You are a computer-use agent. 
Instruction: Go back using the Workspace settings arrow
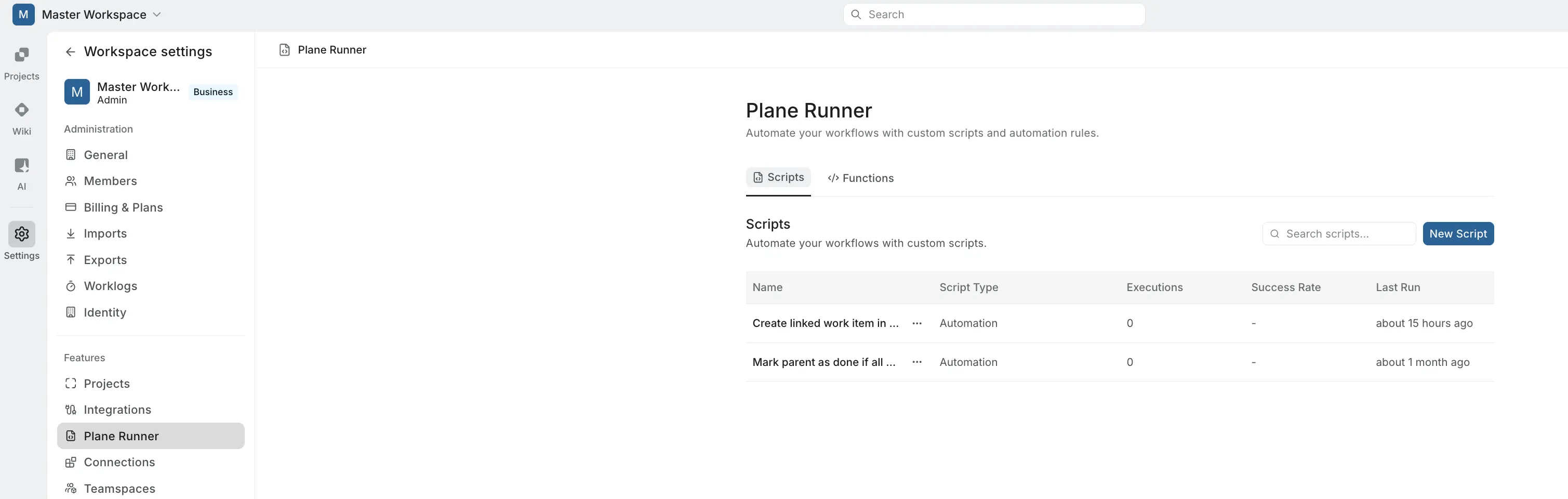coord(70,51)
